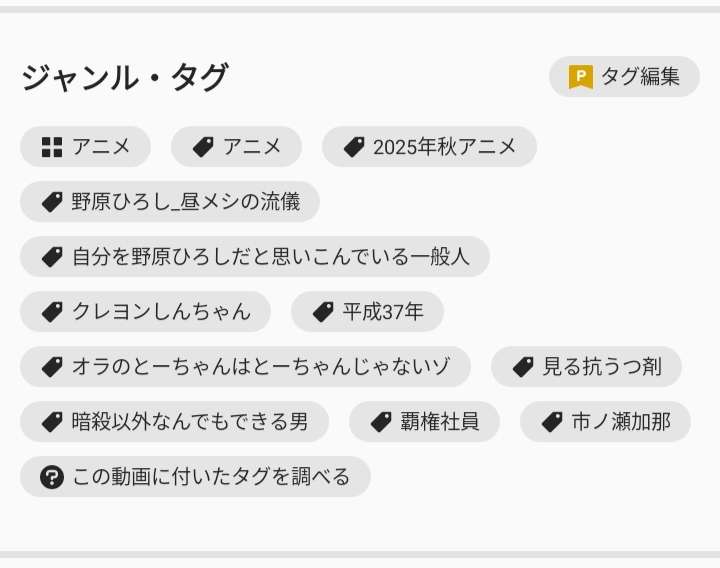Click the premium P icon on タグ編集
Screen dimensions: 720x568
tap(581, 77)
